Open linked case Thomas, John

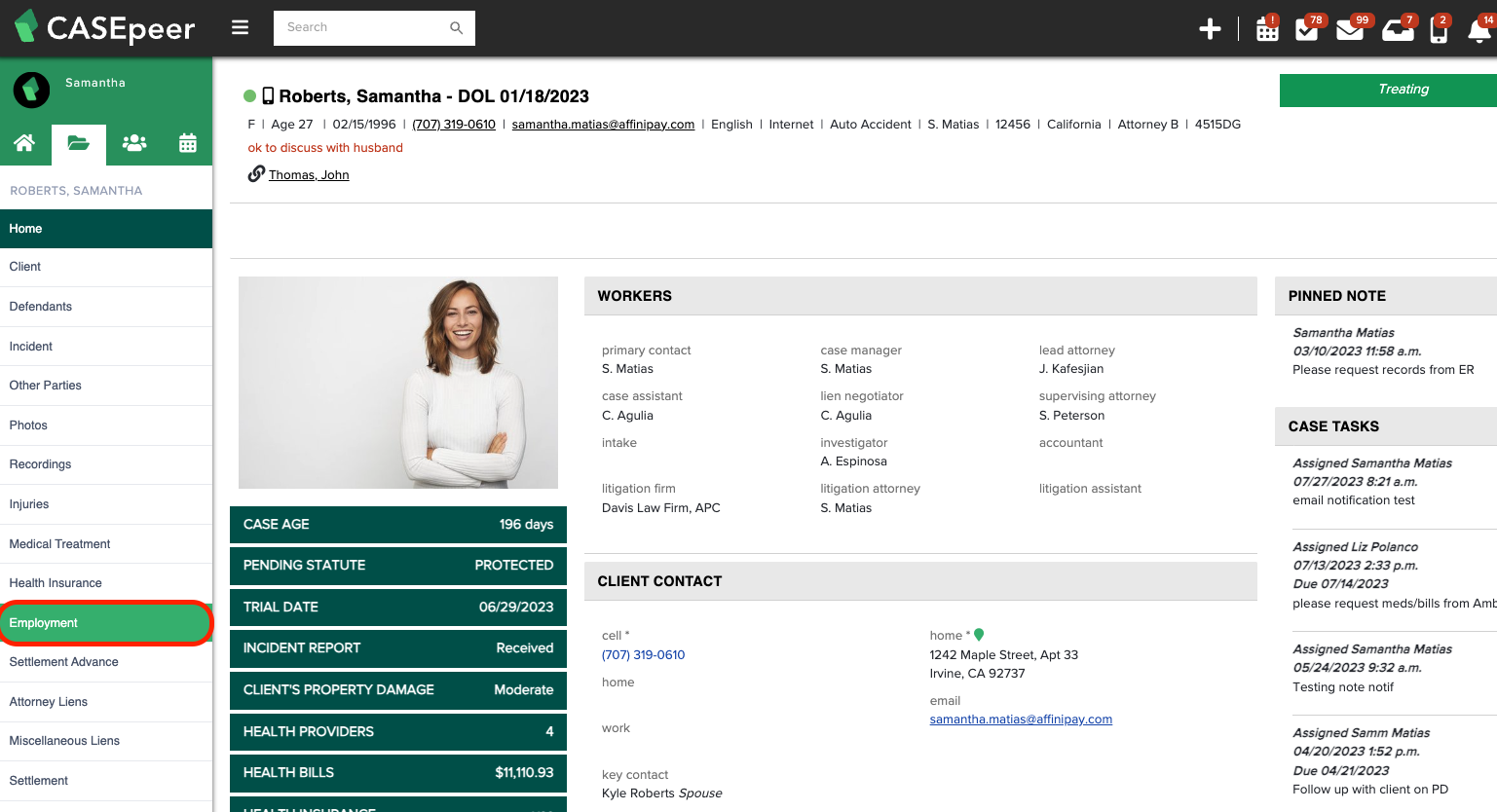point(309,174)
